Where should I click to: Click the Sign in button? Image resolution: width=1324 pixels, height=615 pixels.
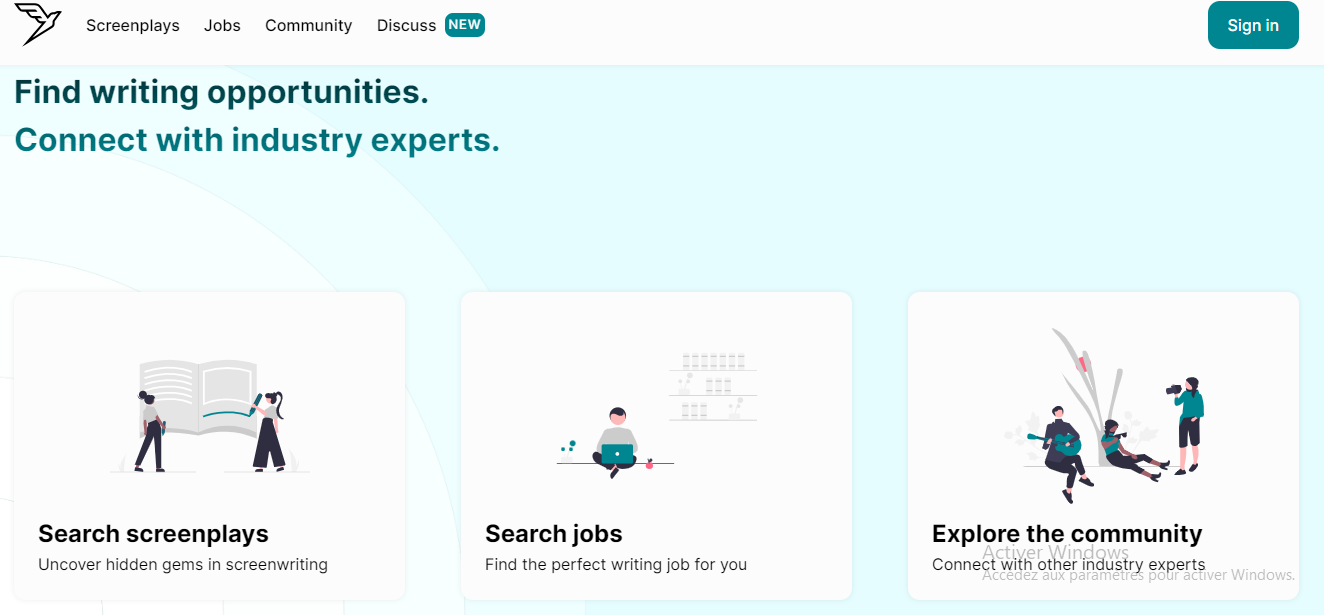pyautogui.click(x=1253, y=25)
